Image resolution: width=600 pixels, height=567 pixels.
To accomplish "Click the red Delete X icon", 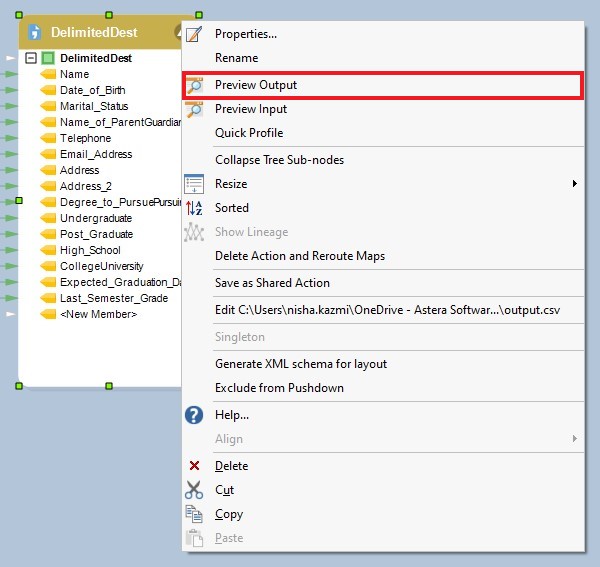I will [x=194, y=466].
